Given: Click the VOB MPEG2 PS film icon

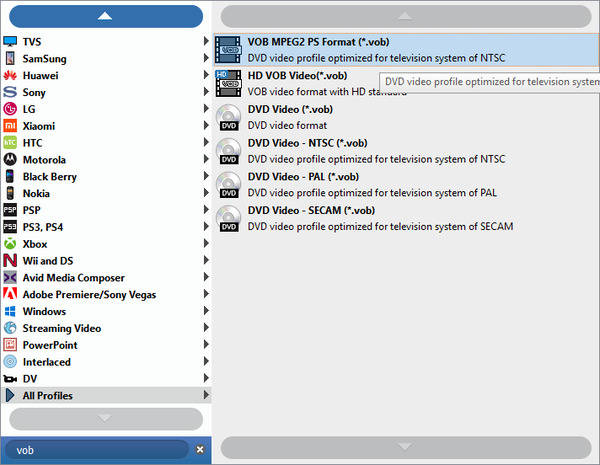Looking at the screenshot, I should coord(228,50).
